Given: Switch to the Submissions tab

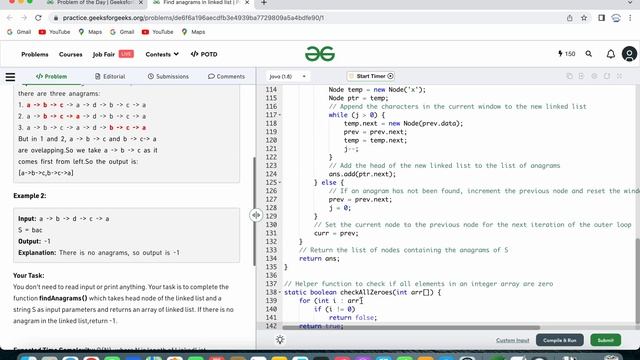Looking at the screenshot, I should click(x=168, y=77).
